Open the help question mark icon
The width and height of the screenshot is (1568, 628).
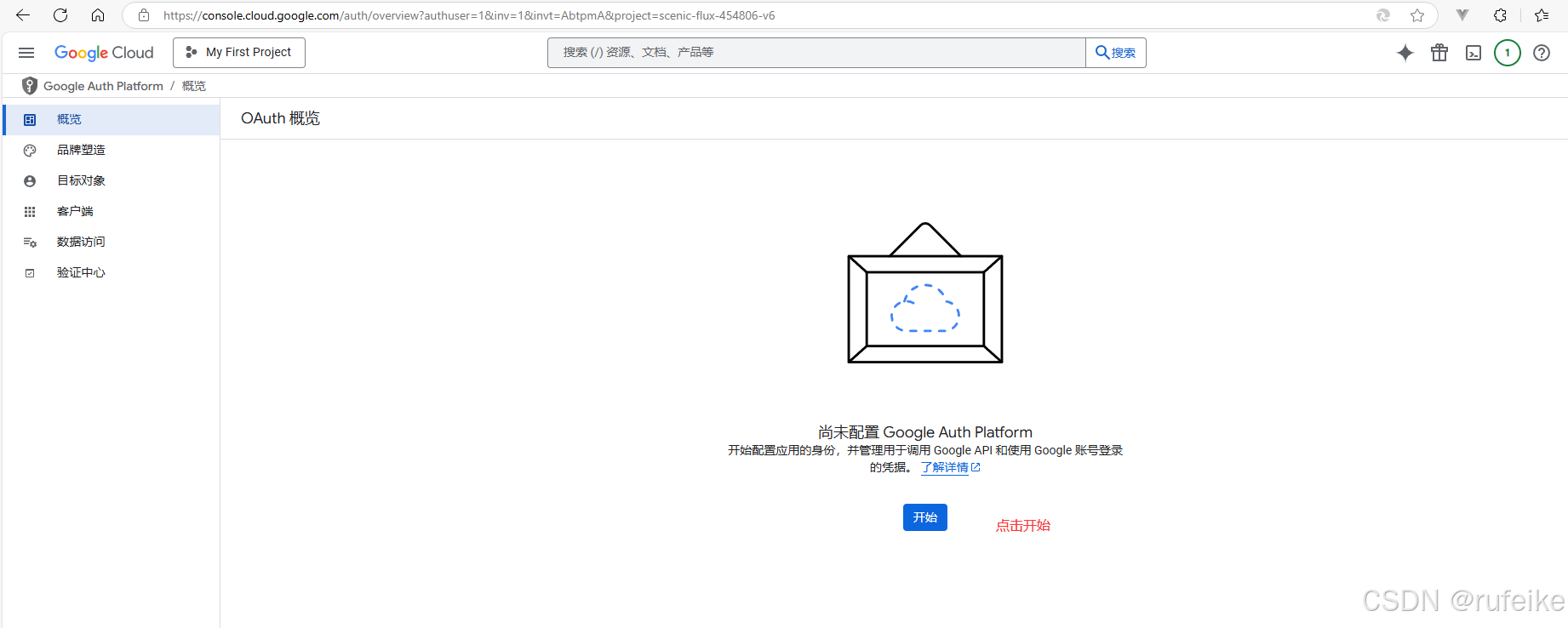(x=1542, y=53)
